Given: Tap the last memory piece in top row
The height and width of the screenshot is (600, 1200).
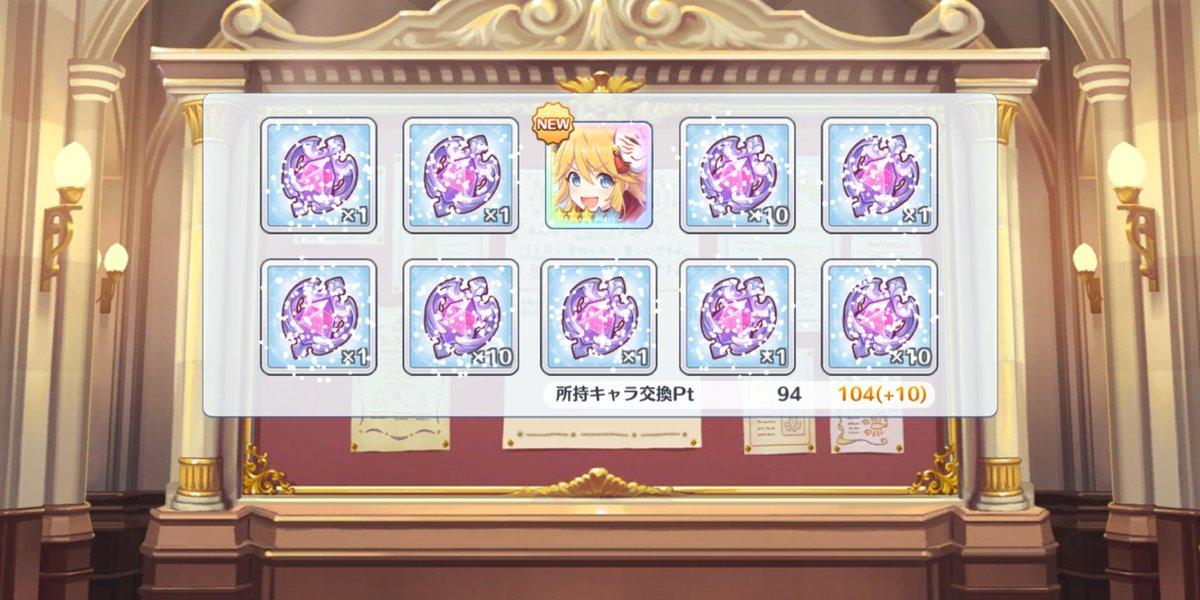Looking at the screenshot, I should click(879, 175).
